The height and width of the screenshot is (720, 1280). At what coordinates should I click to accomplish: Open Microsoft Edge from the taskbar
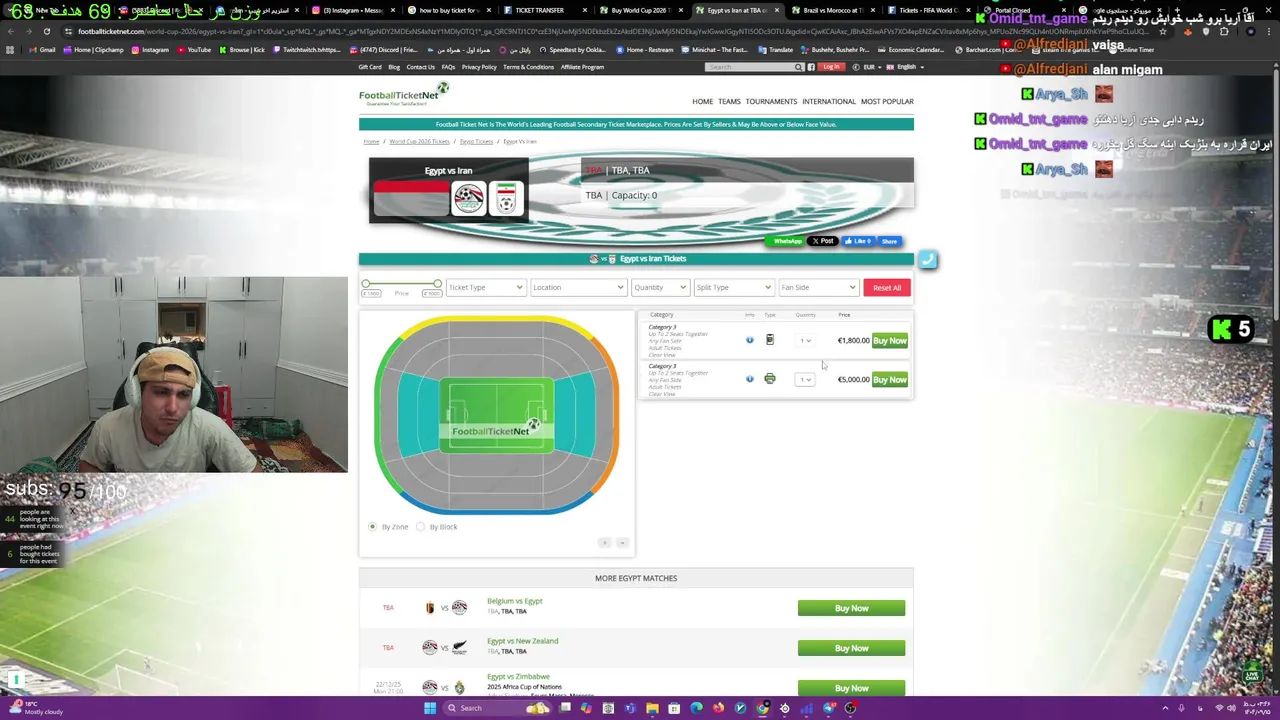tap(696, 708)
